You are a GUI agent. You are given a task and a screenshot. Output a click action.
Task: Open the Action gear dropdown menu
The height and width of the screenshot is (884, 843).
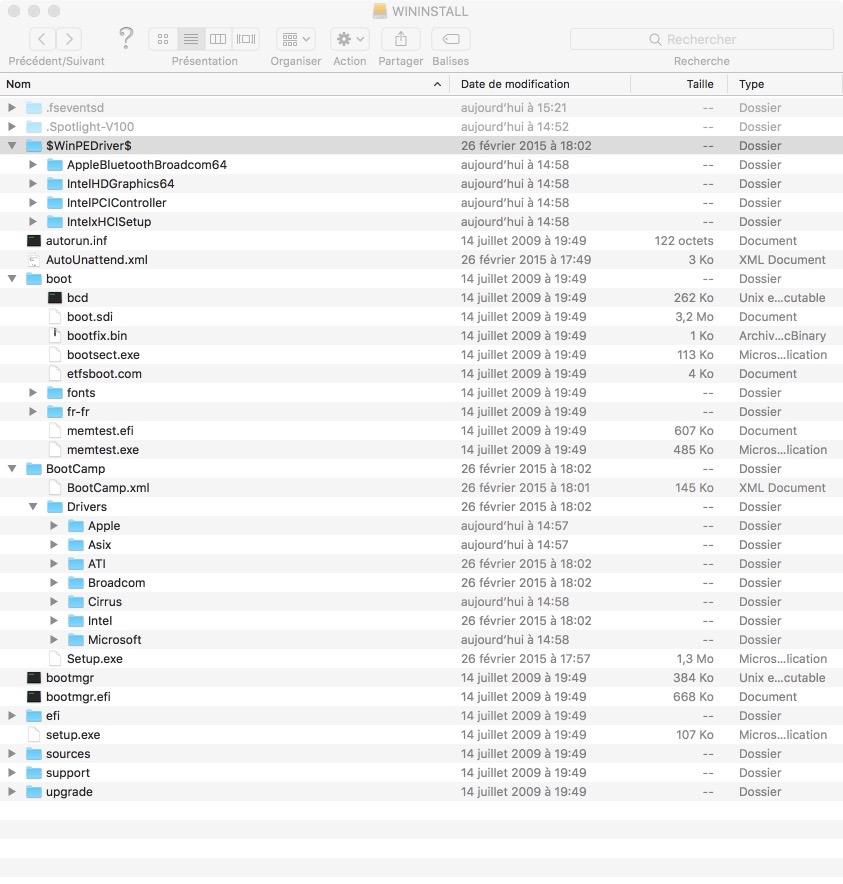point(350,39)
